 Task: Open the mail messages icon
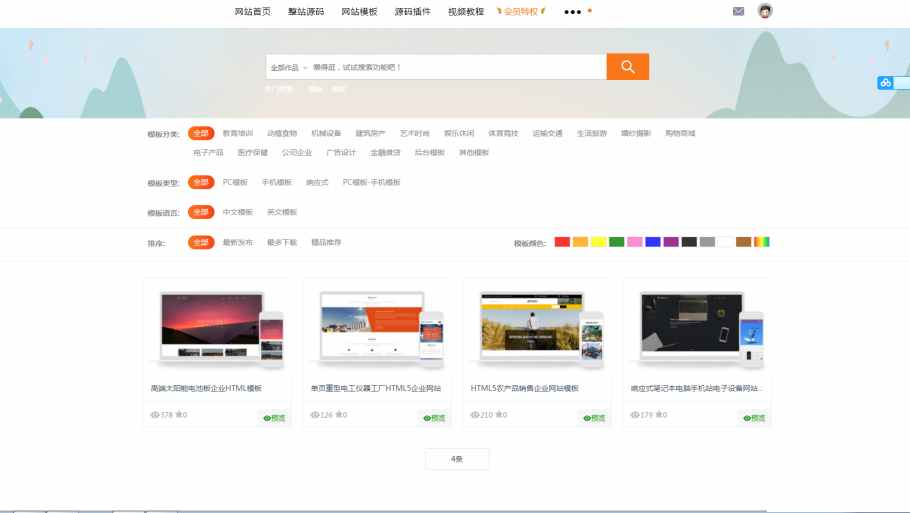(x=738, y=12)
